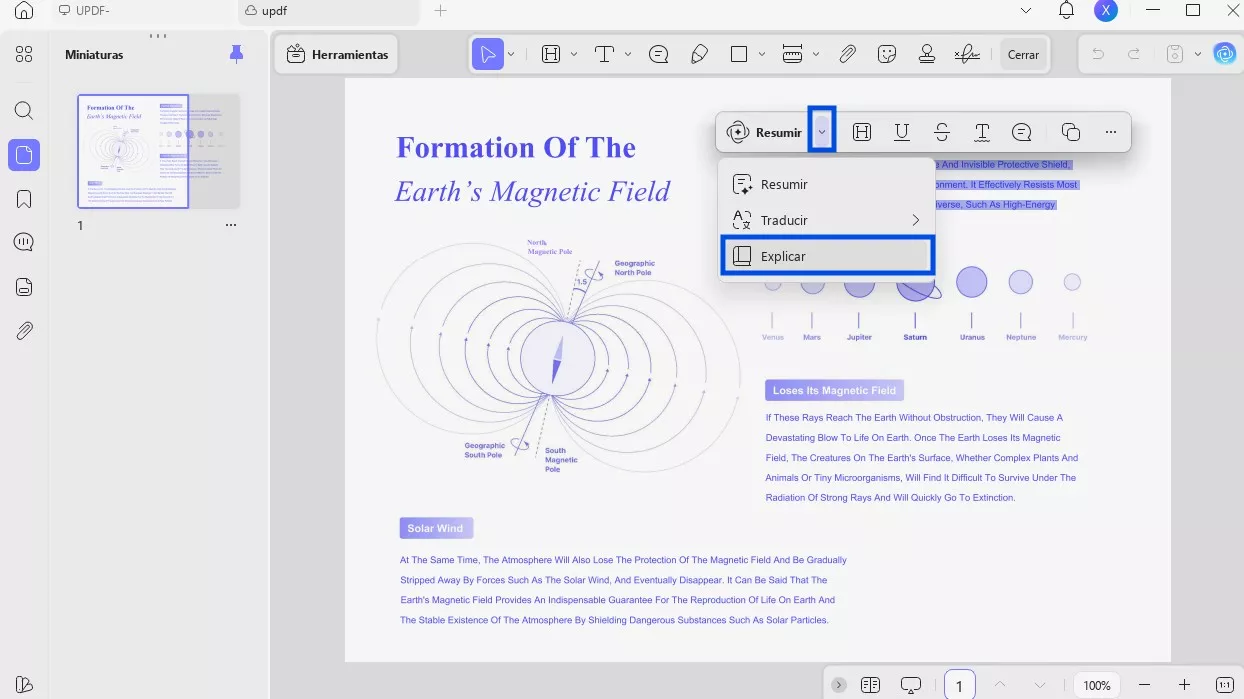Switch to the updf cloud tab
1244x699 pixels.
click(x=328, y=11)
